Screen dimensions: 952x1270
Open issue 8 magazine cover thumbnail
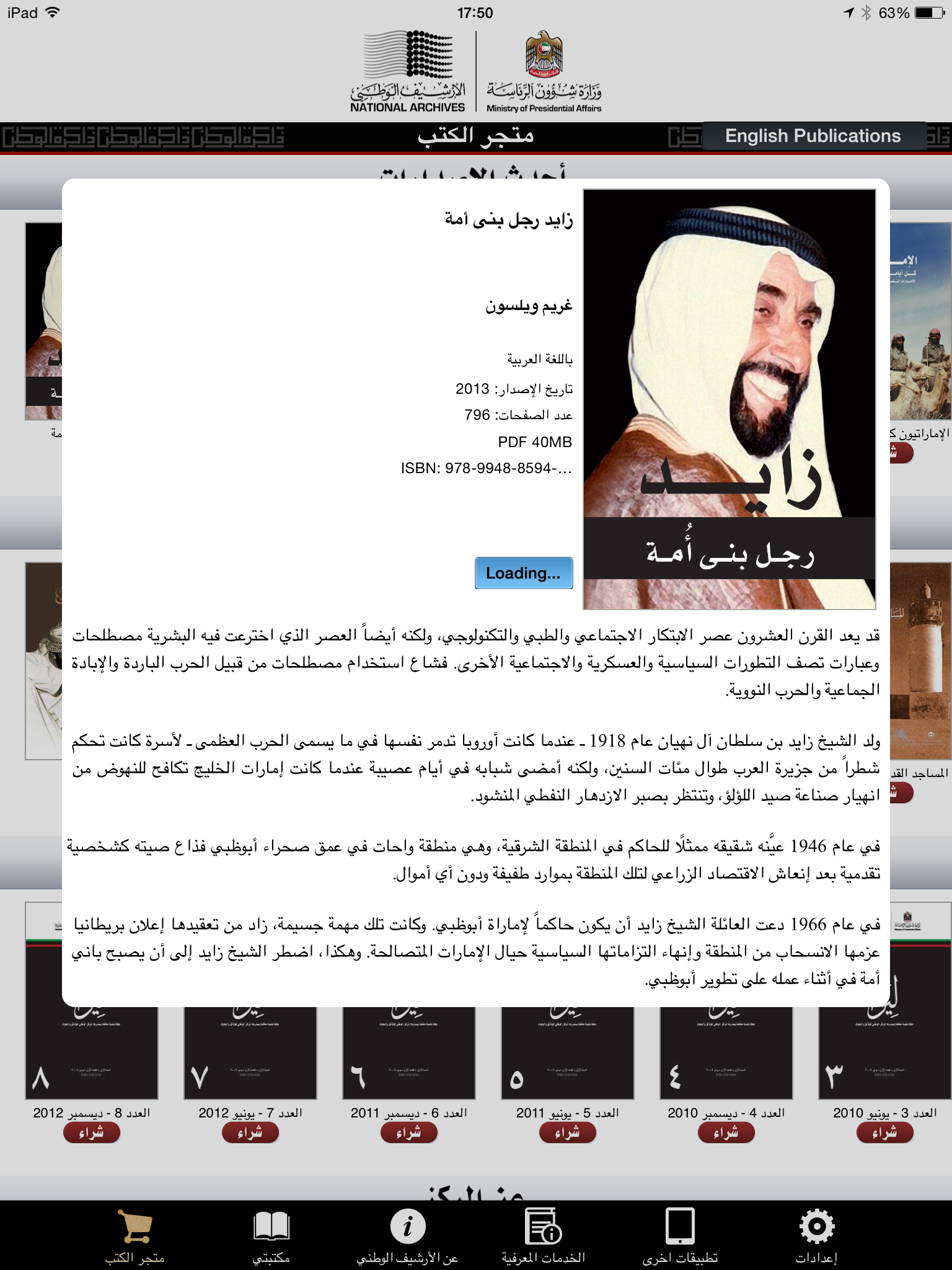point(92,1053)
